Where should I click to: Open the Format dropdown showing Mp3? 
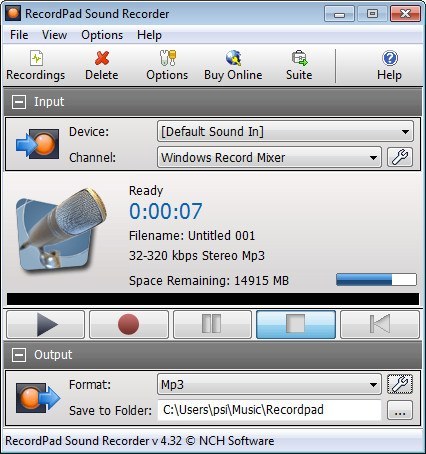[269, 385]
